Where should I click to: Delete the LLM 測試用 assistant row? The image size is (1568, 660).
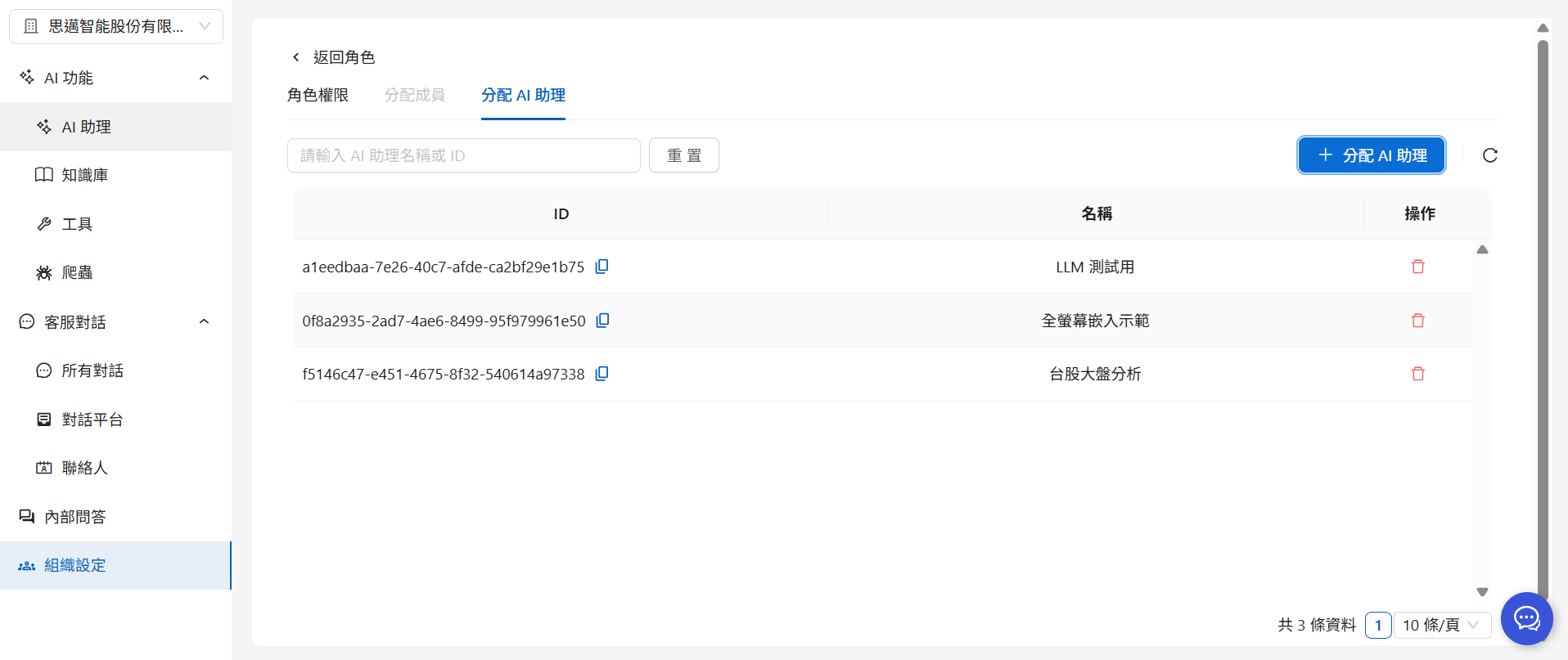1417,267
